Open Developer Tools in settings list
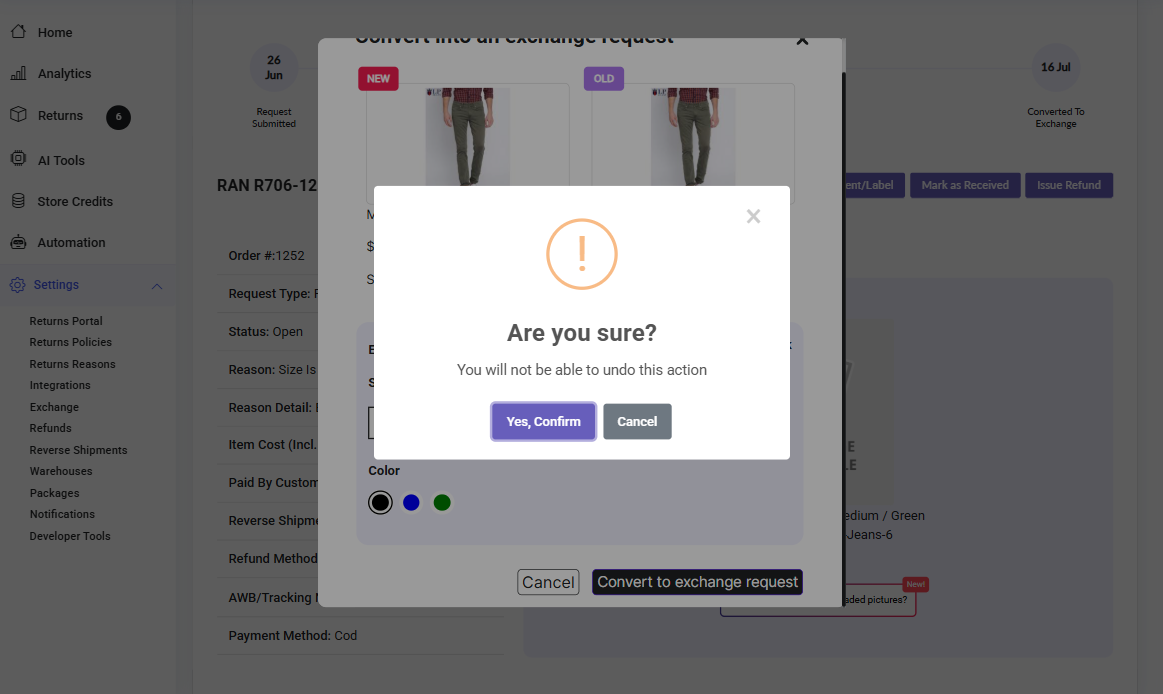This screenshot has width=1163, height=694. click(70, 536)
